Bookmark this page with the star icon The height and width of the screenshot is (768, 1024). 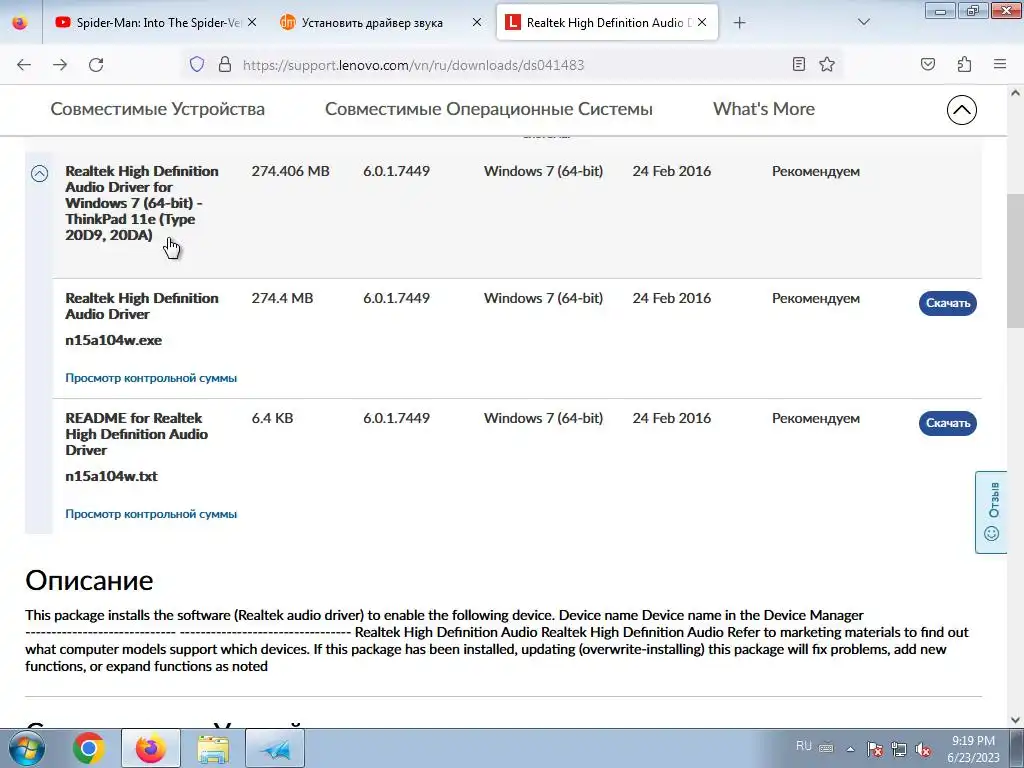(827, 64)
